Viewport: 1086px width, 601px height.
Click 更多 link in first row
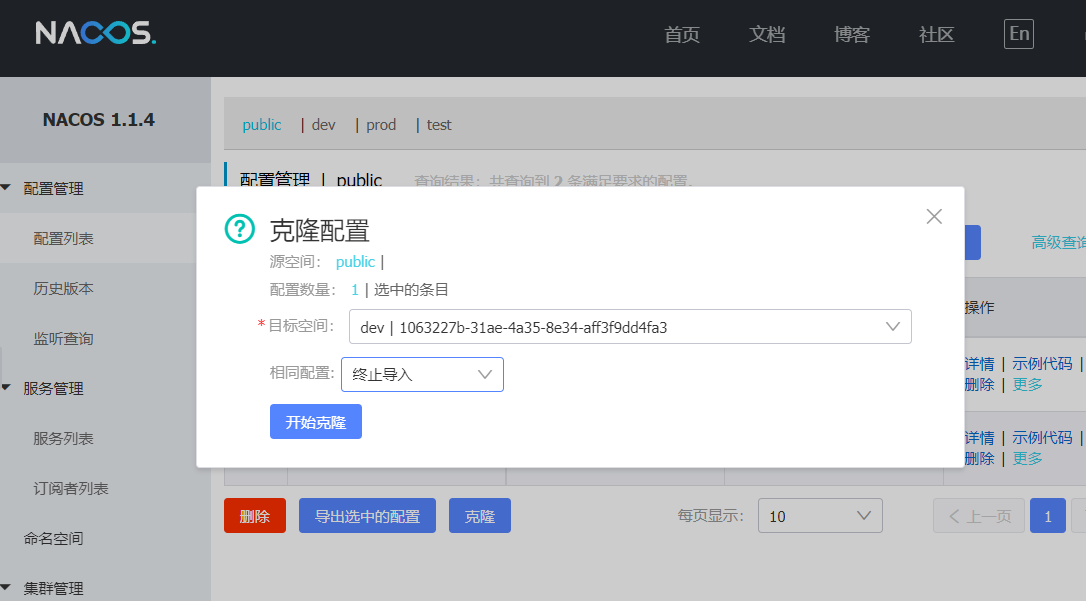tap(1027, 384)
